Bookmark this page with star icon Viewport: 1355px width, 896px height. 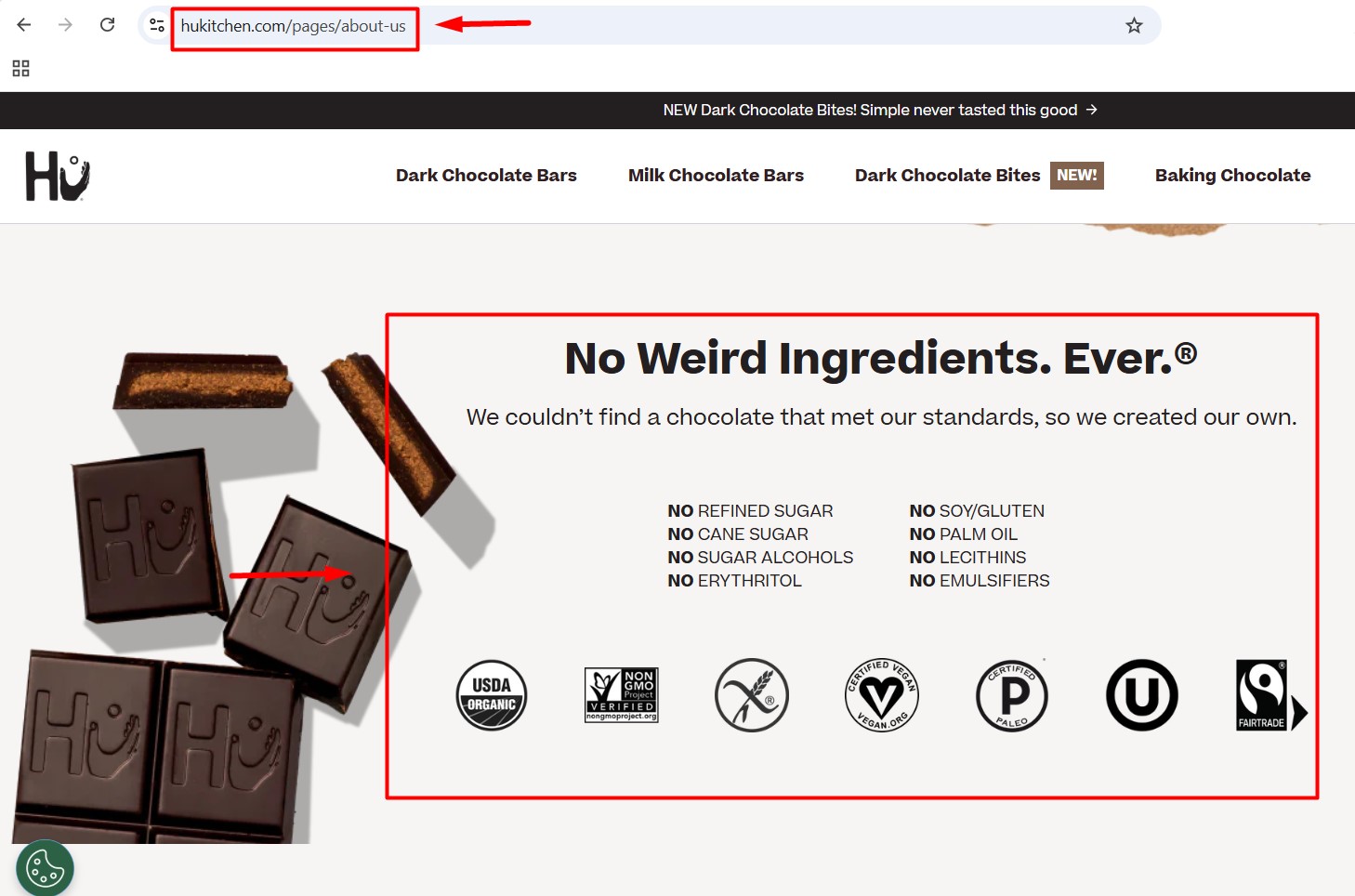(x=1134, y=25)
